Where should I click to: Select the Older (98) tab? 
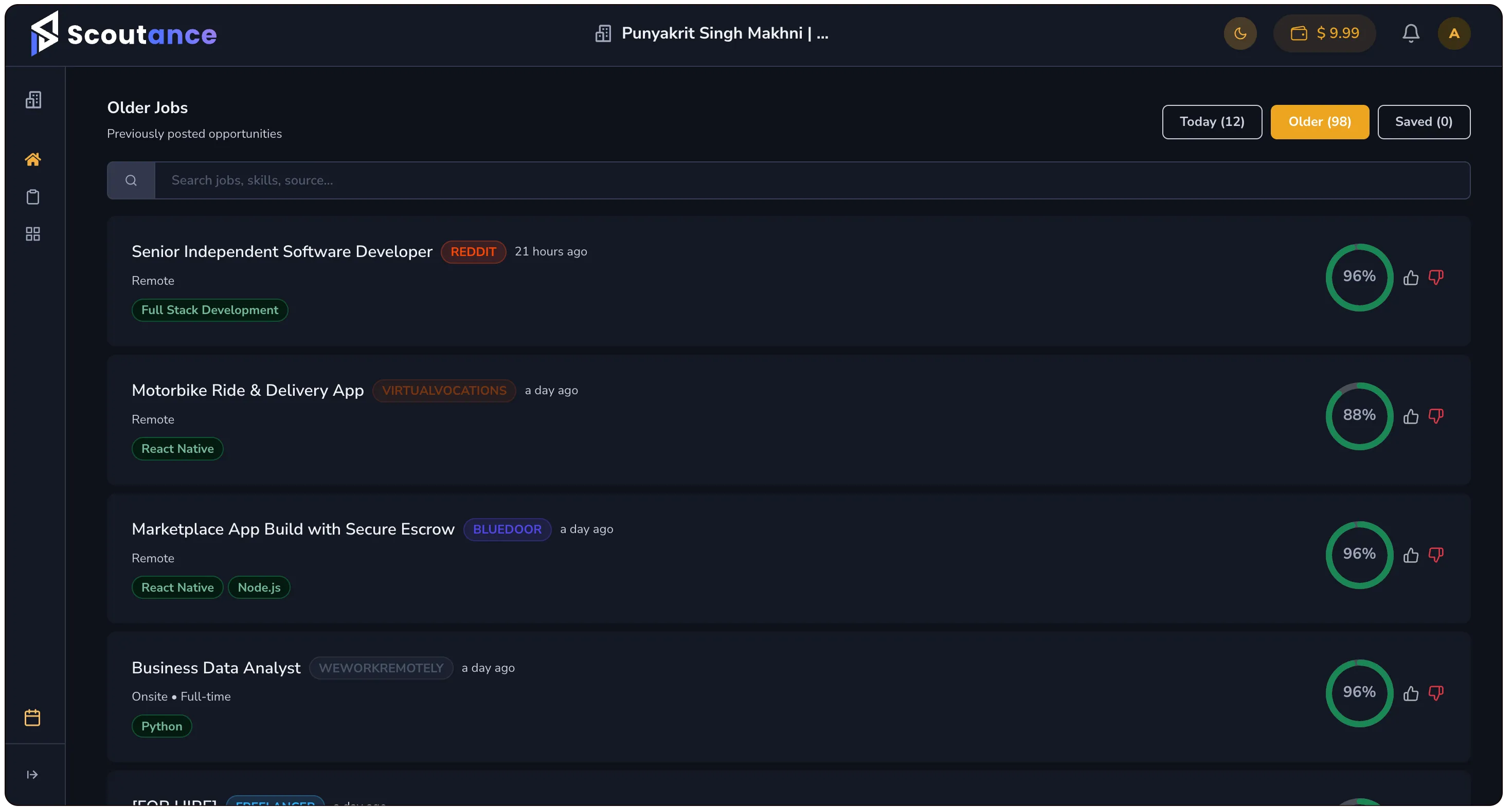[1320, 122]
